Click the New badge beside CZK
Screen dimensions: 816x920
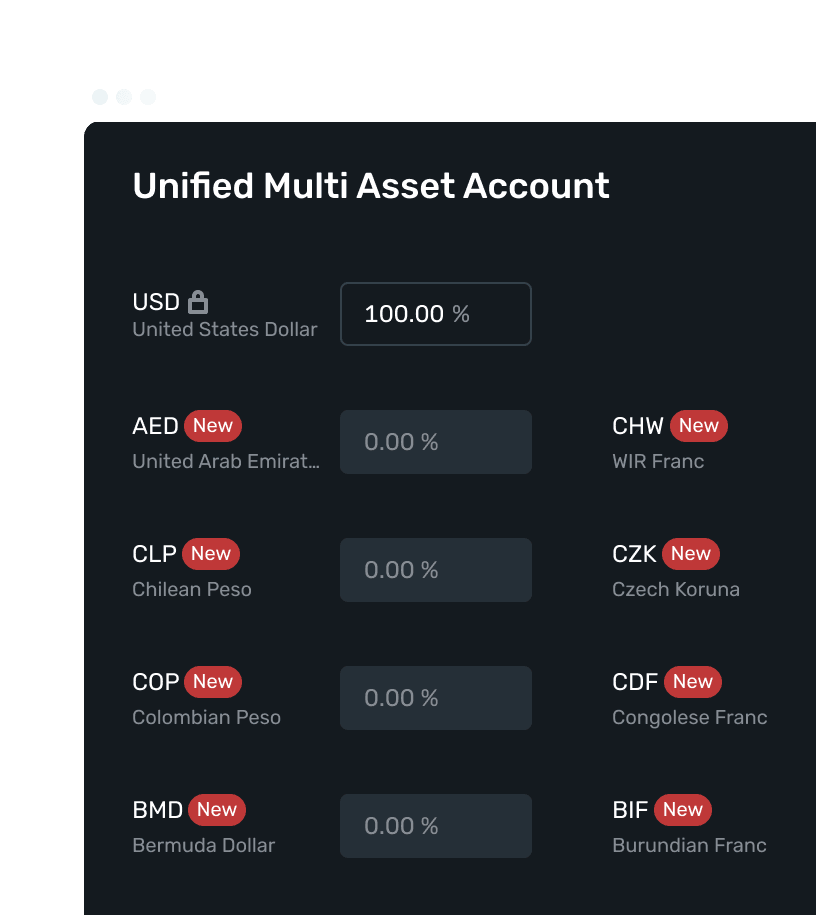[x=690, y=554]
